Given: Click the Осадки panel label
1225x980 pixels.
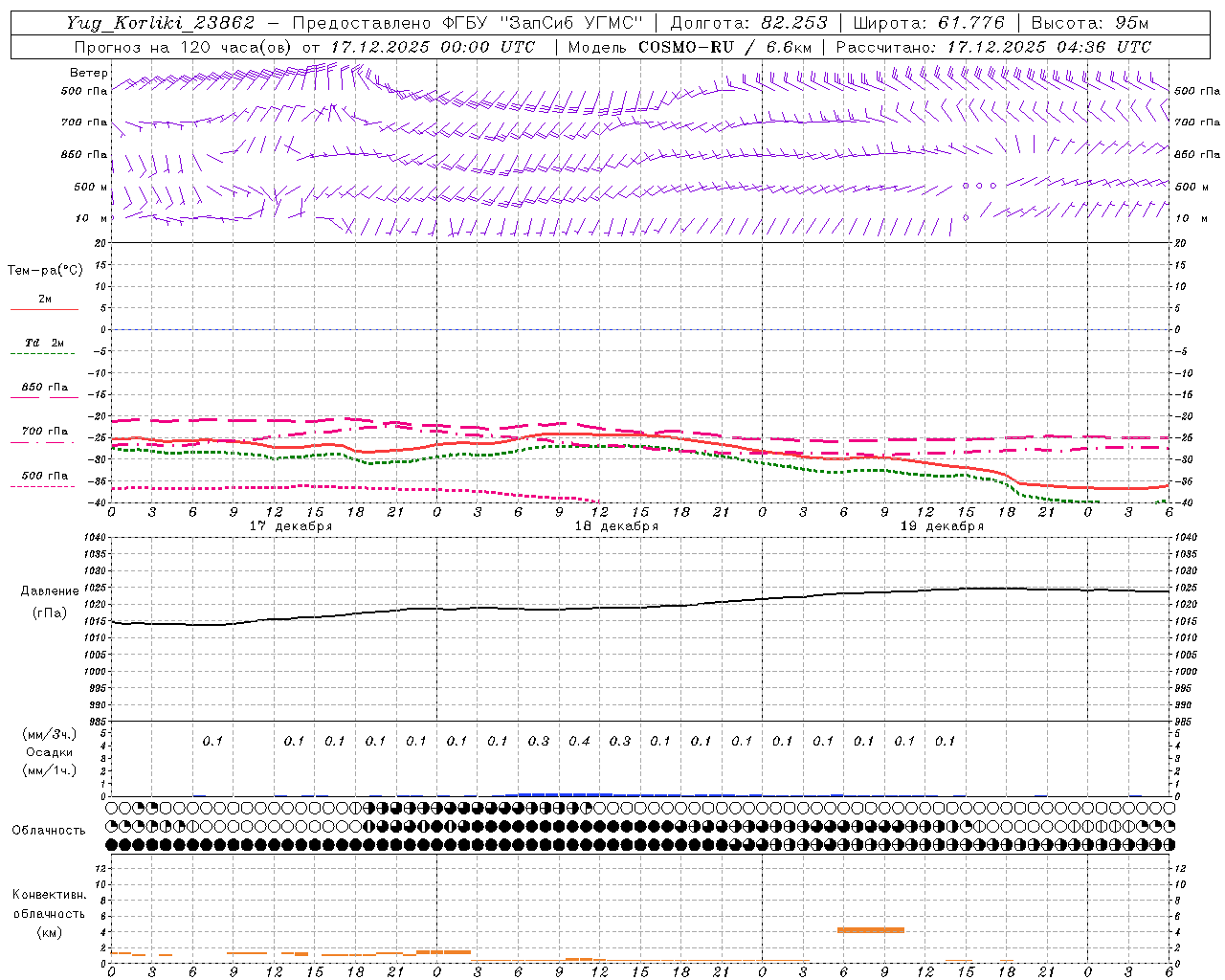Looking at the screenshot, I should 49,752.
